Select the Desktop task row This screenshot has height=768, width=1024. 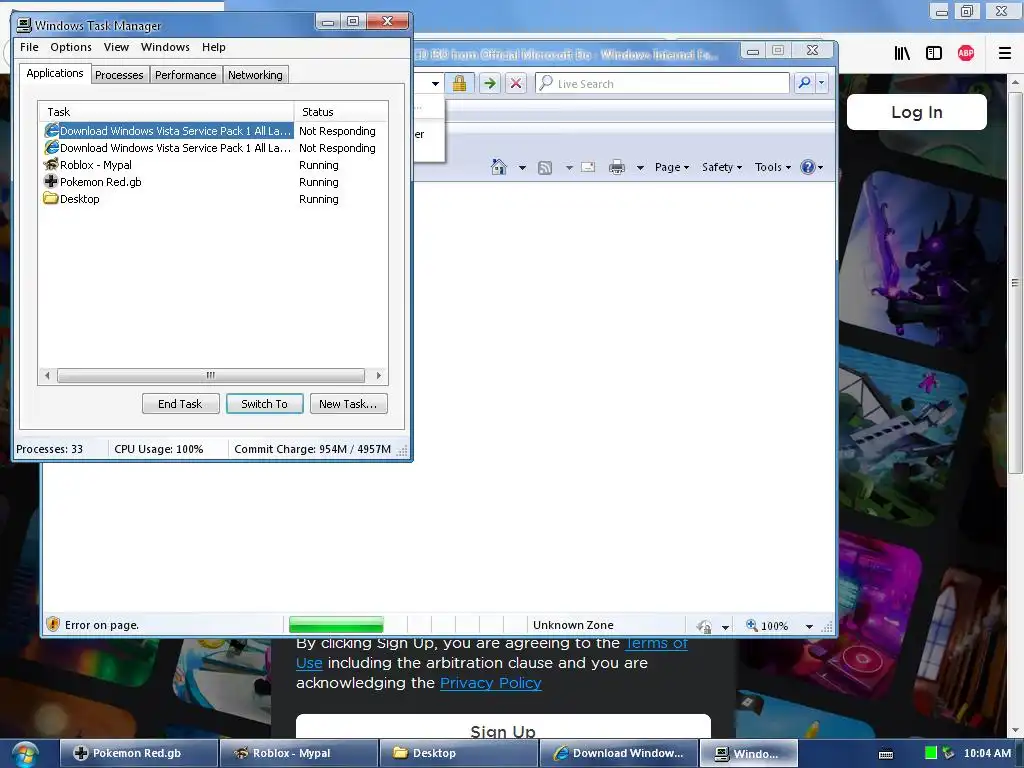(x=212, y=199)
